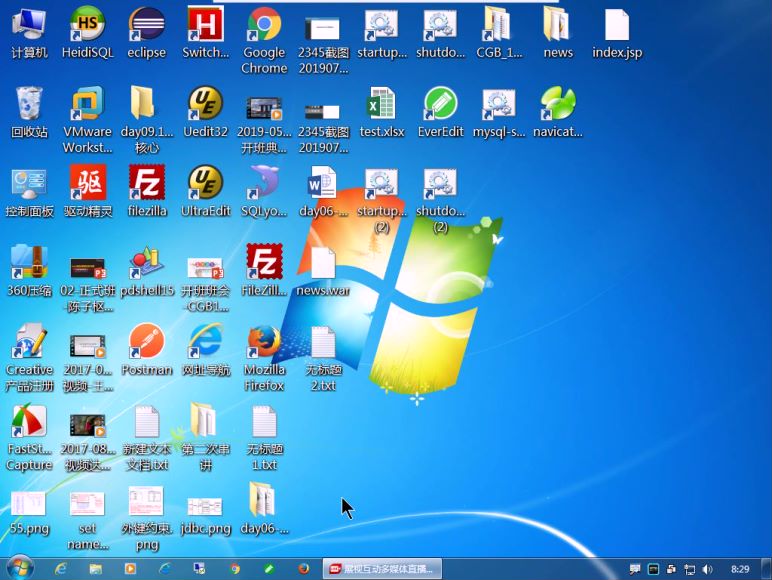The width and height of the screenshot is (772, 580).
Task: Select the test.xlsx Excel file
Action: click(x=381, y=105)
